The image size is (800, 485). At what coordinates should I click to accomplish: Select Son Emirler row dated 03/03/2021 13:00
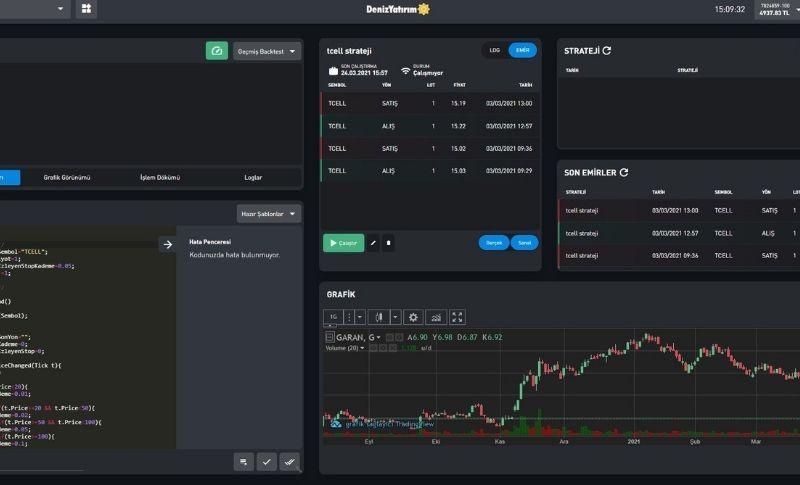(x=679, y=211)
